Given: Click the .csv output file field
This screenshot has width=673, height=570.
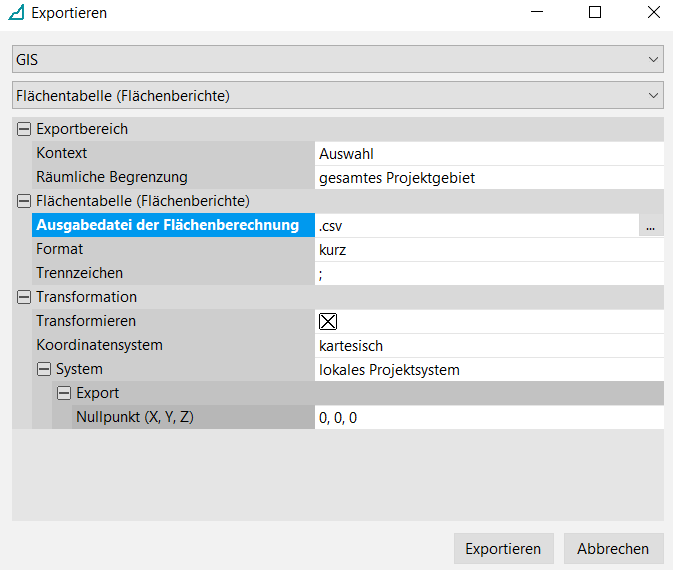Looking at the screenshot, I should (x=475, y=226).
